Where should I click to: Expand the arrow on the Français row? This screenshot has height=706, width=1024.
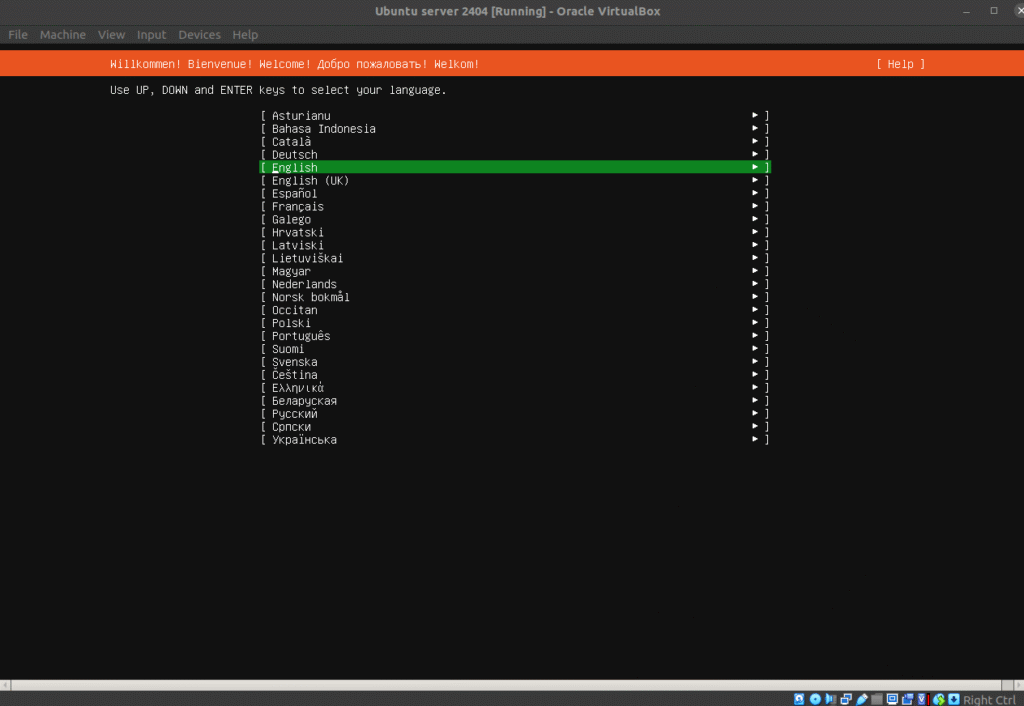coord(756,207)
